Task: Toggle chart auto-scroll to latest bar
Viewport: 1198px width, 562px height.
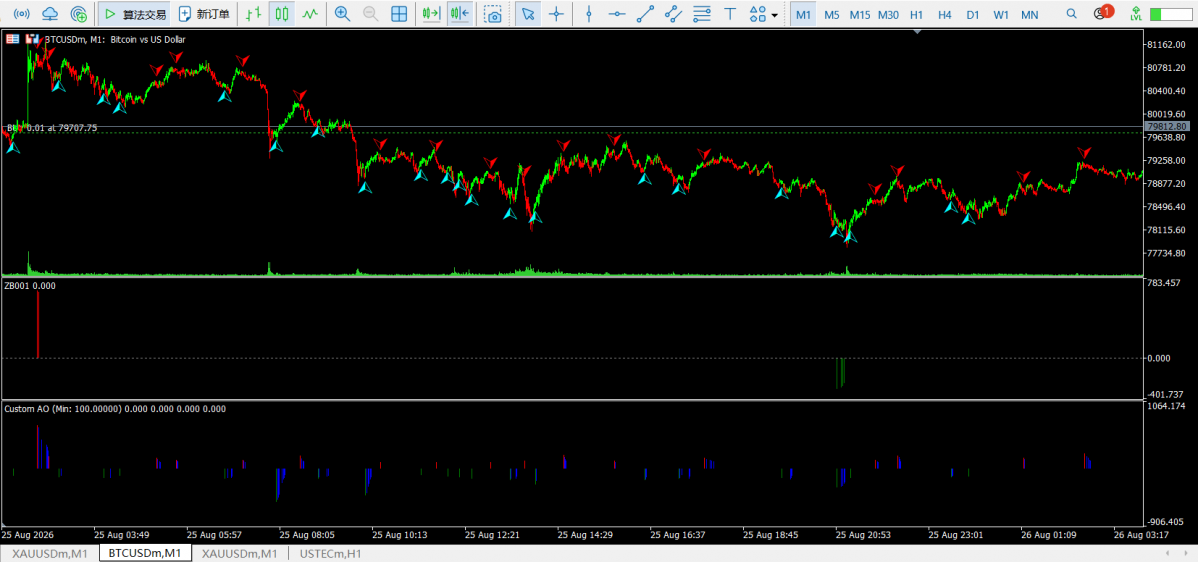Action: [432, 14]
